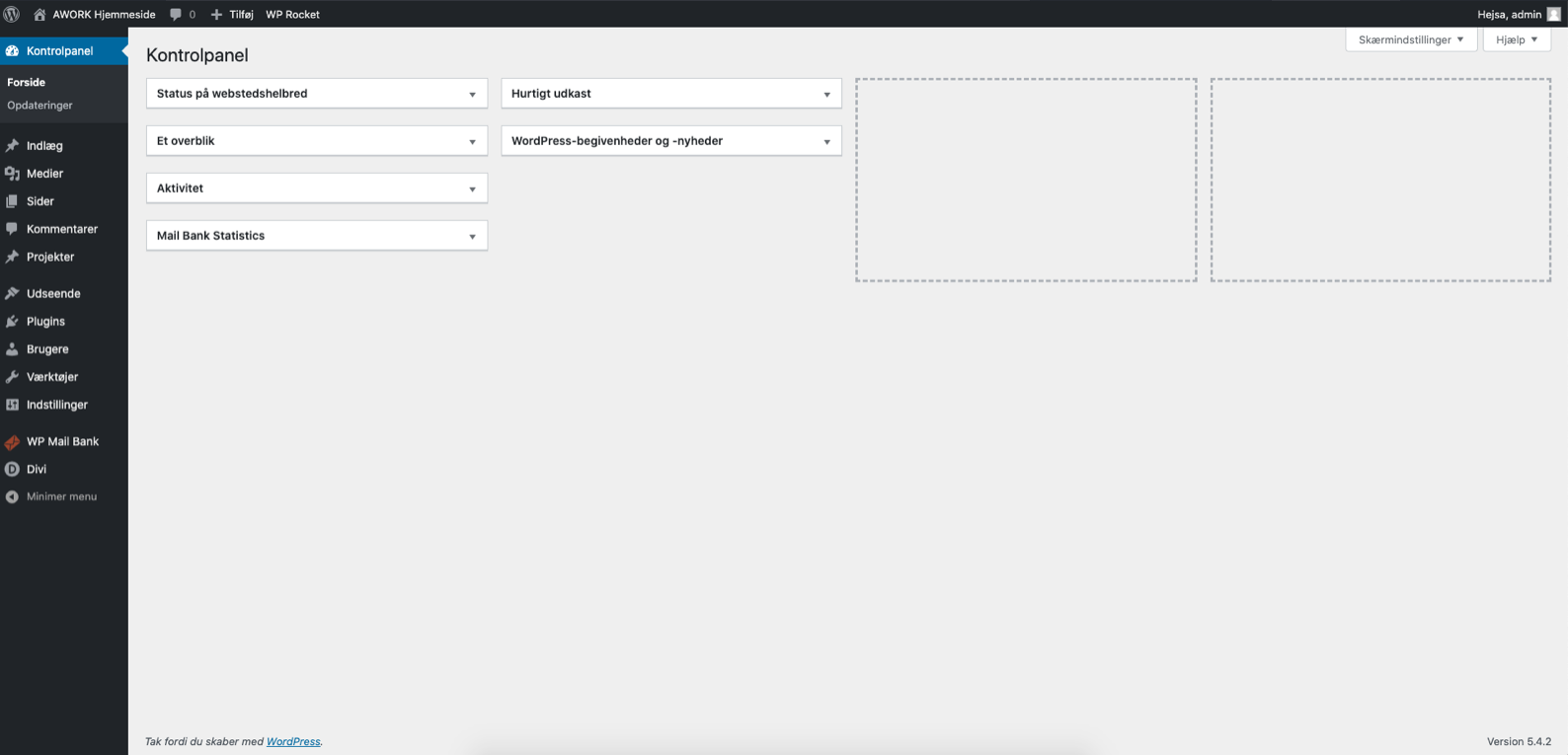
Task: Click WordPress-begivenheder og -nyheder widget title
Action: coord(617,140)
